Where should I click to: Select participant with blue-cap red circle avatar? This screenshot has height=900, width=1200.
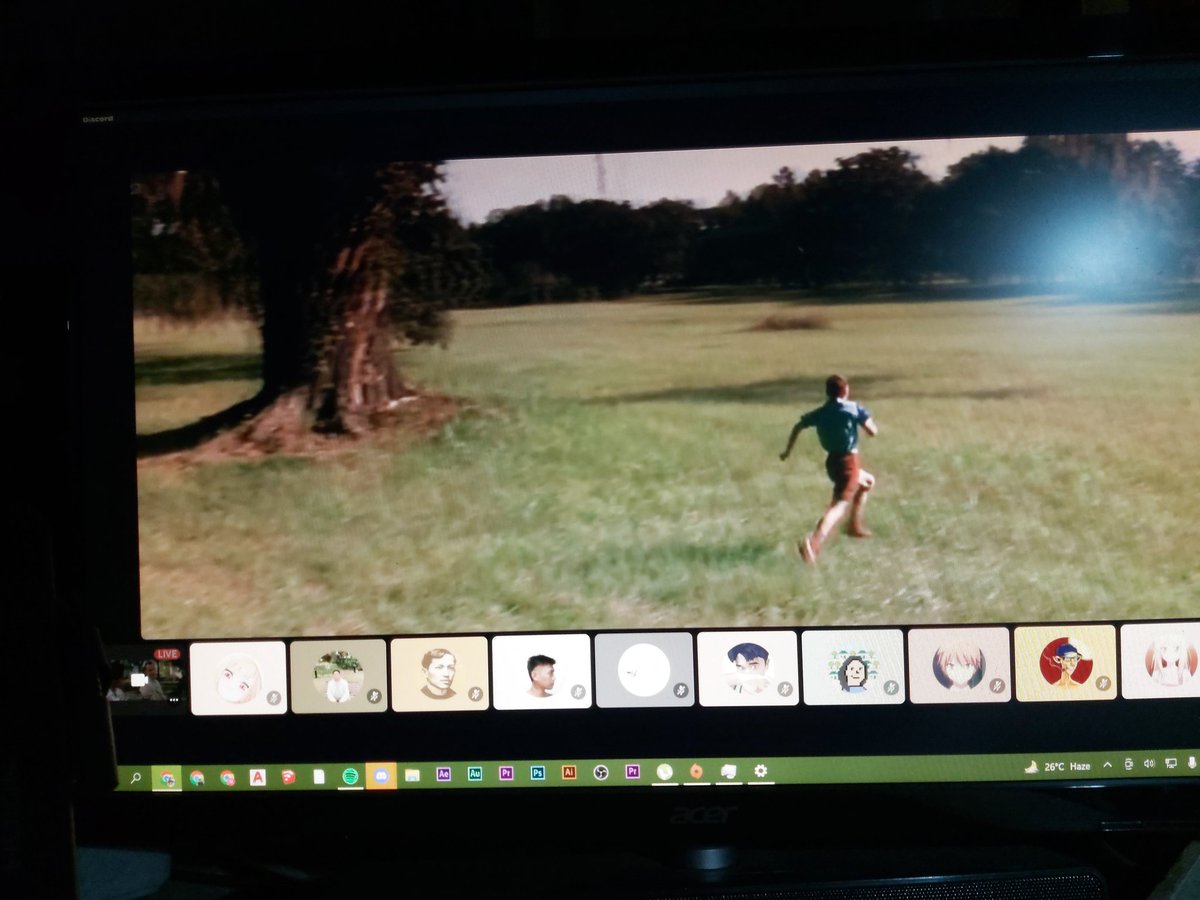tap(1065, 662)
